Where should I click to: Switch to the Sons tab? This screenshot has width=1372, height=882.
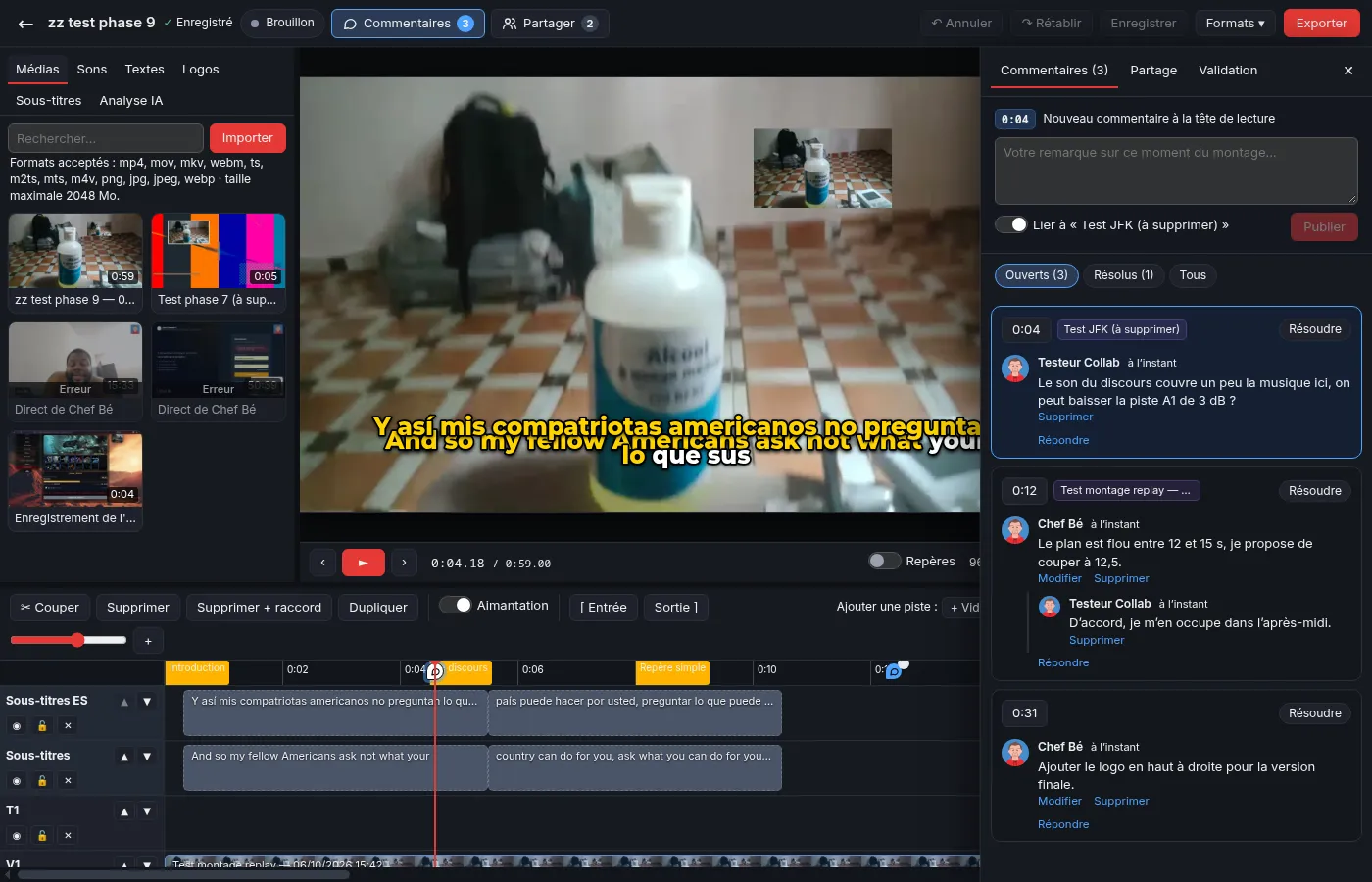(x=92, y=70)
